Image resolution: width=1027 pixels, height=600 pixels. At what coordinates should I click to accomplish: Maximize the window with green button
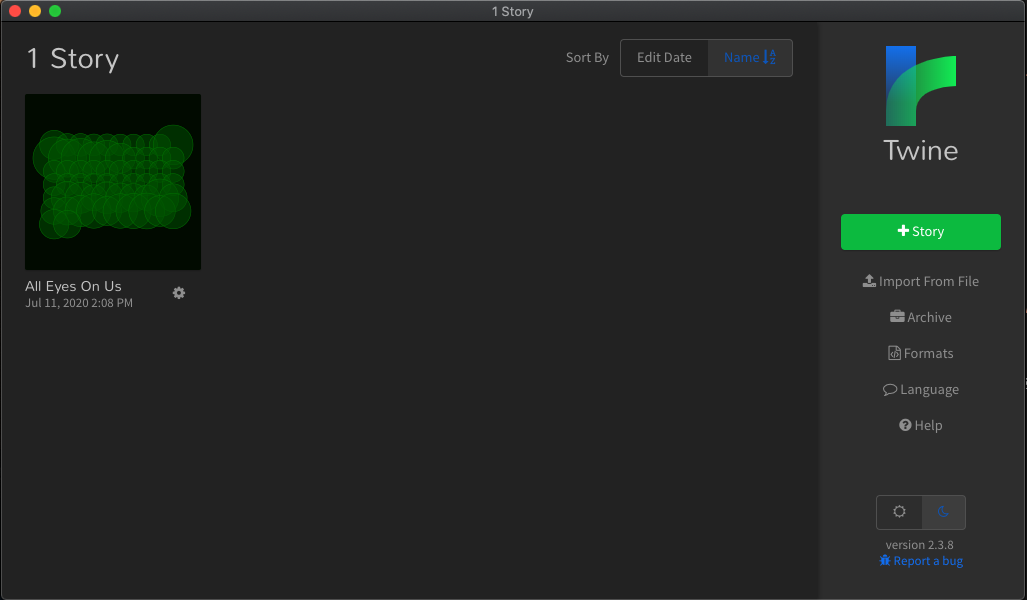55,11
